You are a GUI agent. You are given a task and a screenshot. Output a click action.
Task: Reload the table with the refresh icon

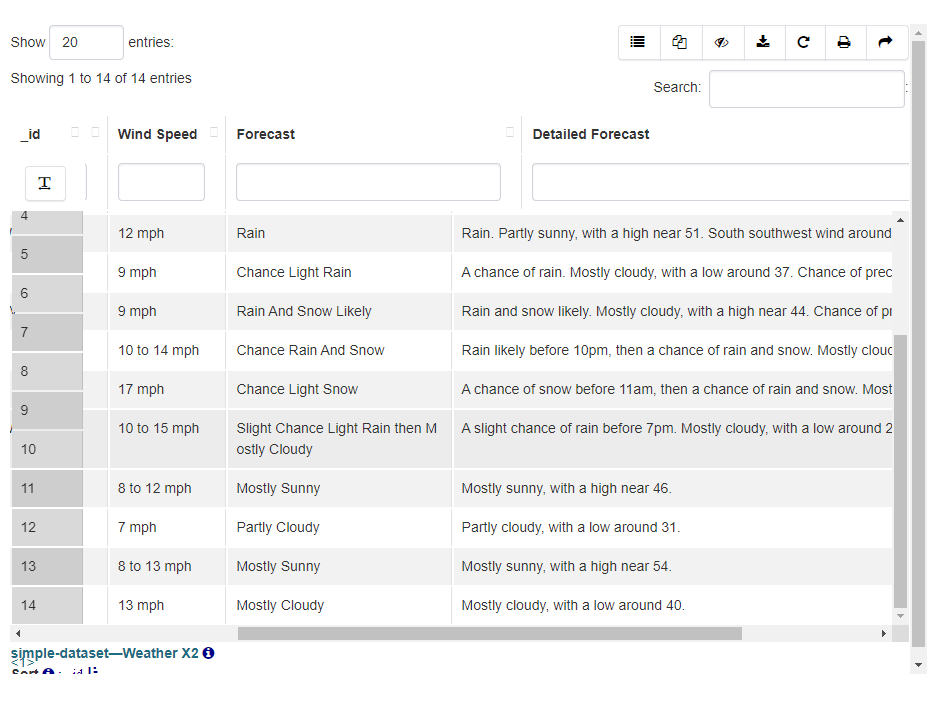[x=805, y=42]
